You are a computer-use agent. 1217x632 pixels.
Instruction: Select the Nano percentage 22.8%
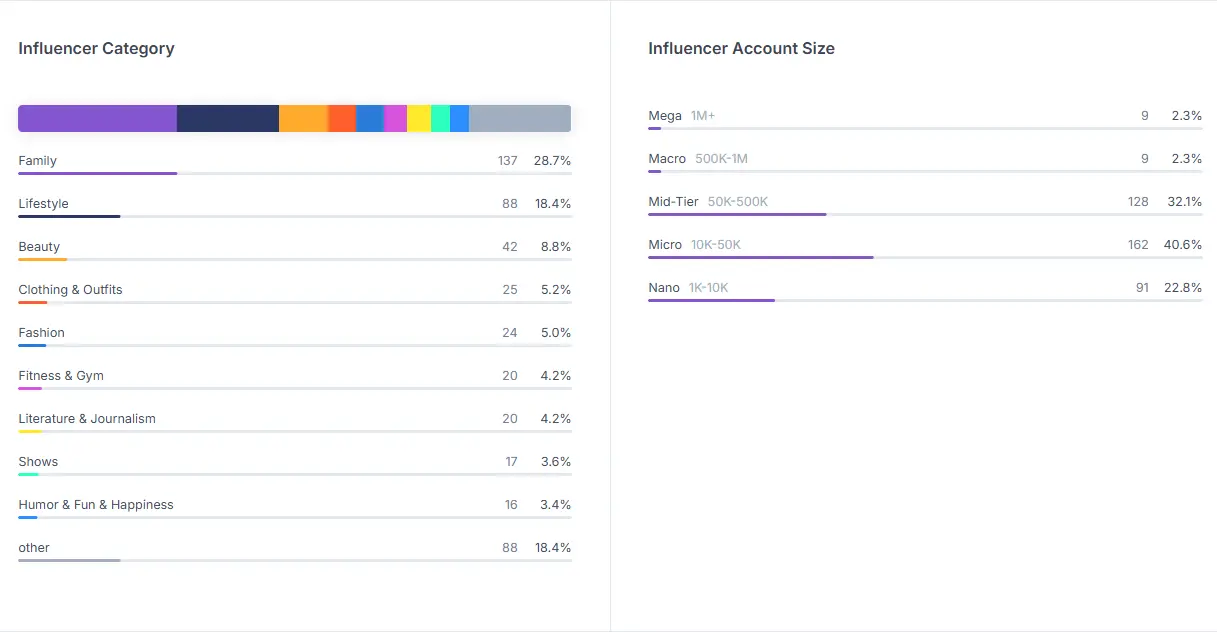1184,288
